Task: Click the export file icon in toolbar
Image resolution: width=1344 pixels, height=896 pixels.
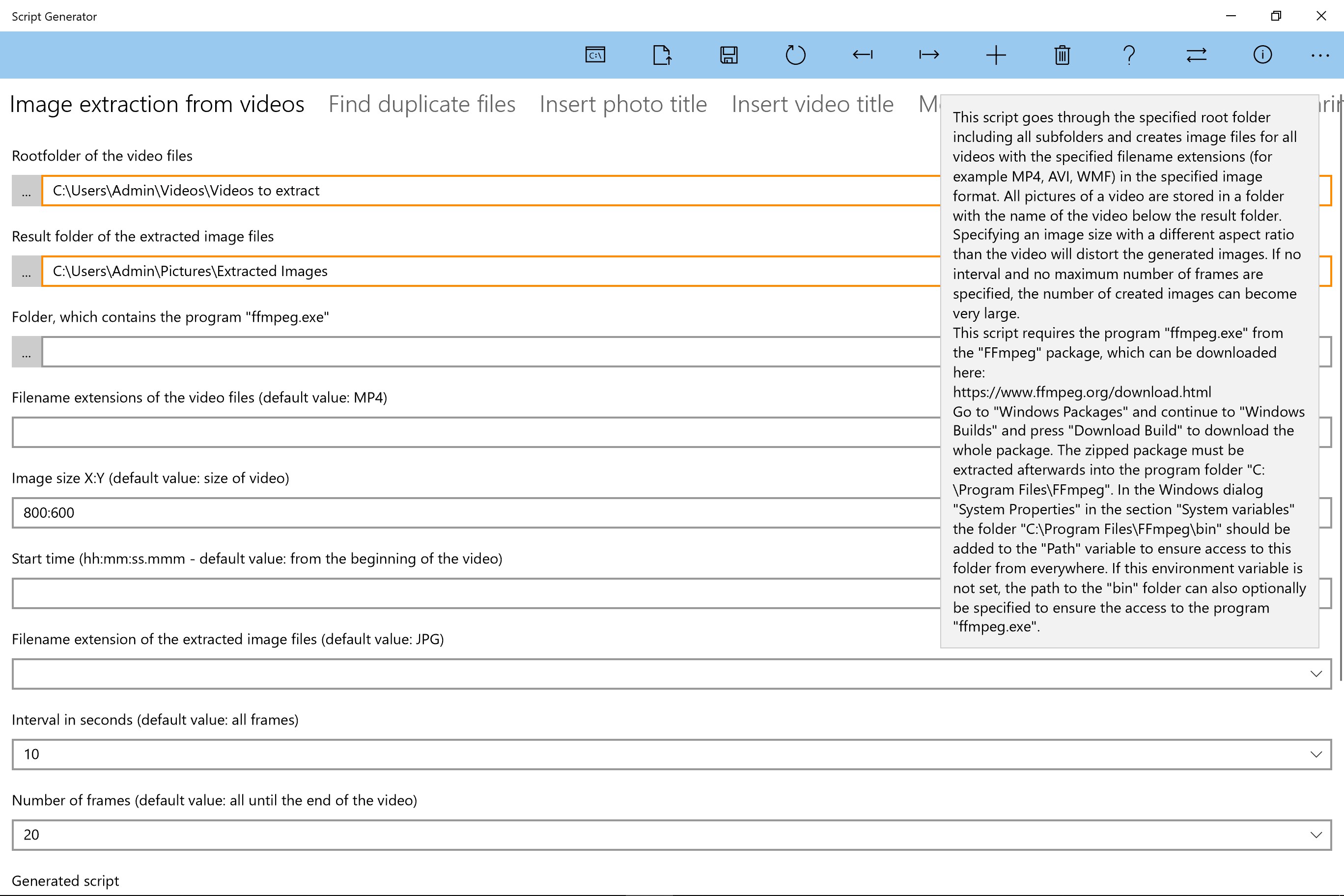Action: coord(662,55)
